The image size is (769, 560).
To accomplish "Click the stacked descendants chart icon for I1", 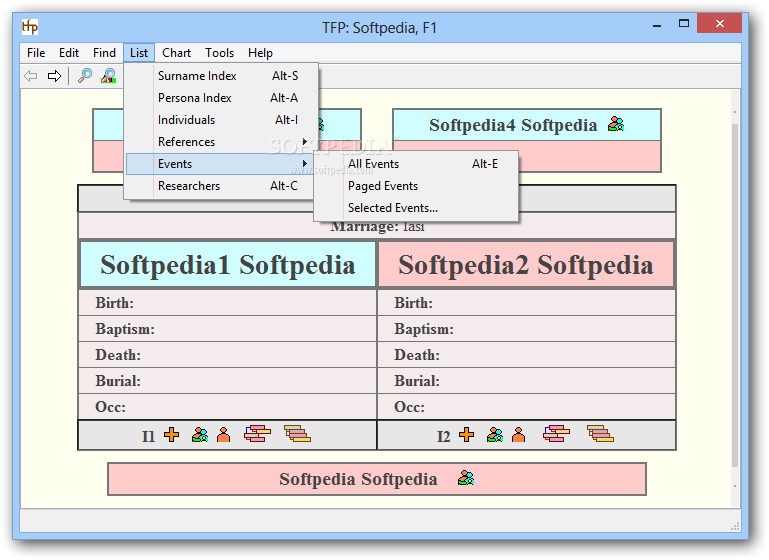I will pyautogui.click(x=297, y=433).
